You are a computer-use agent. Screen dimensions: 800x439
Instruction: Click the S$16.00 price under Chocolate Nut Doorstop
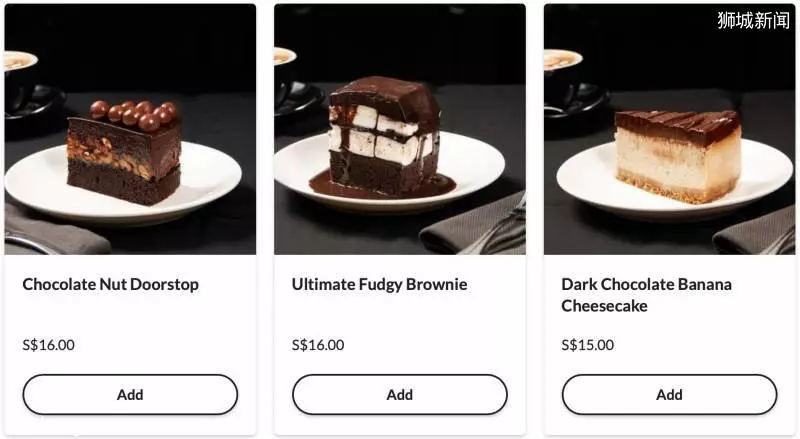[x=48, y=345]
